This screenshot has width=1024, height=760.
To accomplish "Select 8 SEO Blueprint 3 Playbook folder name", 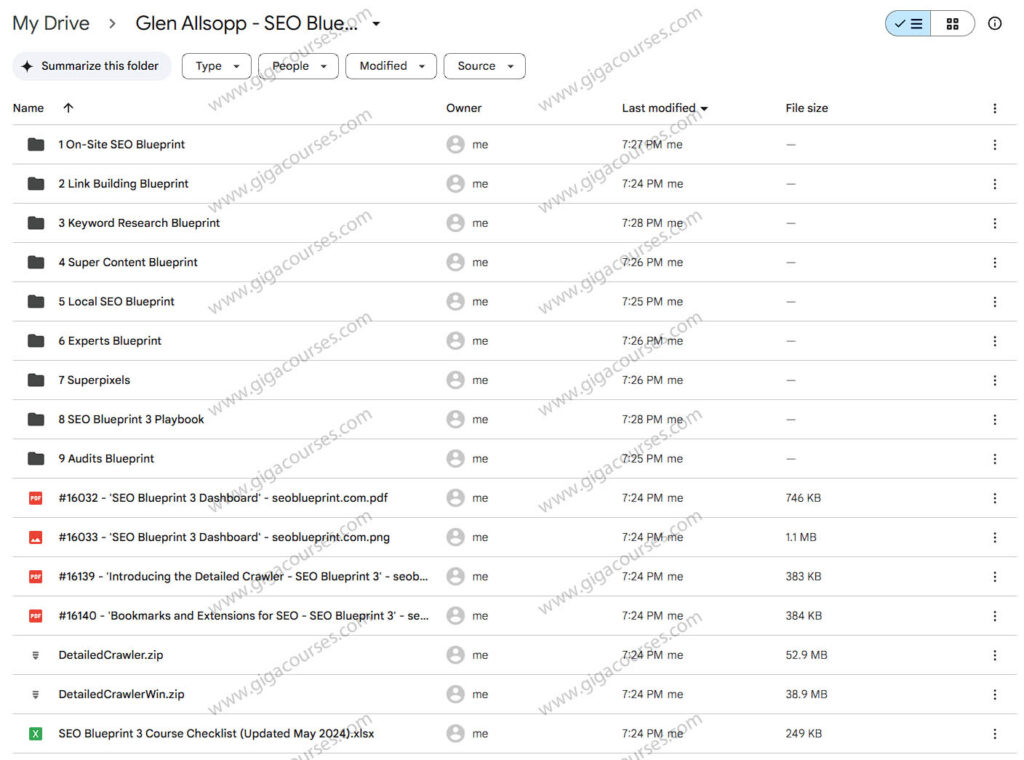I will 131,419.
